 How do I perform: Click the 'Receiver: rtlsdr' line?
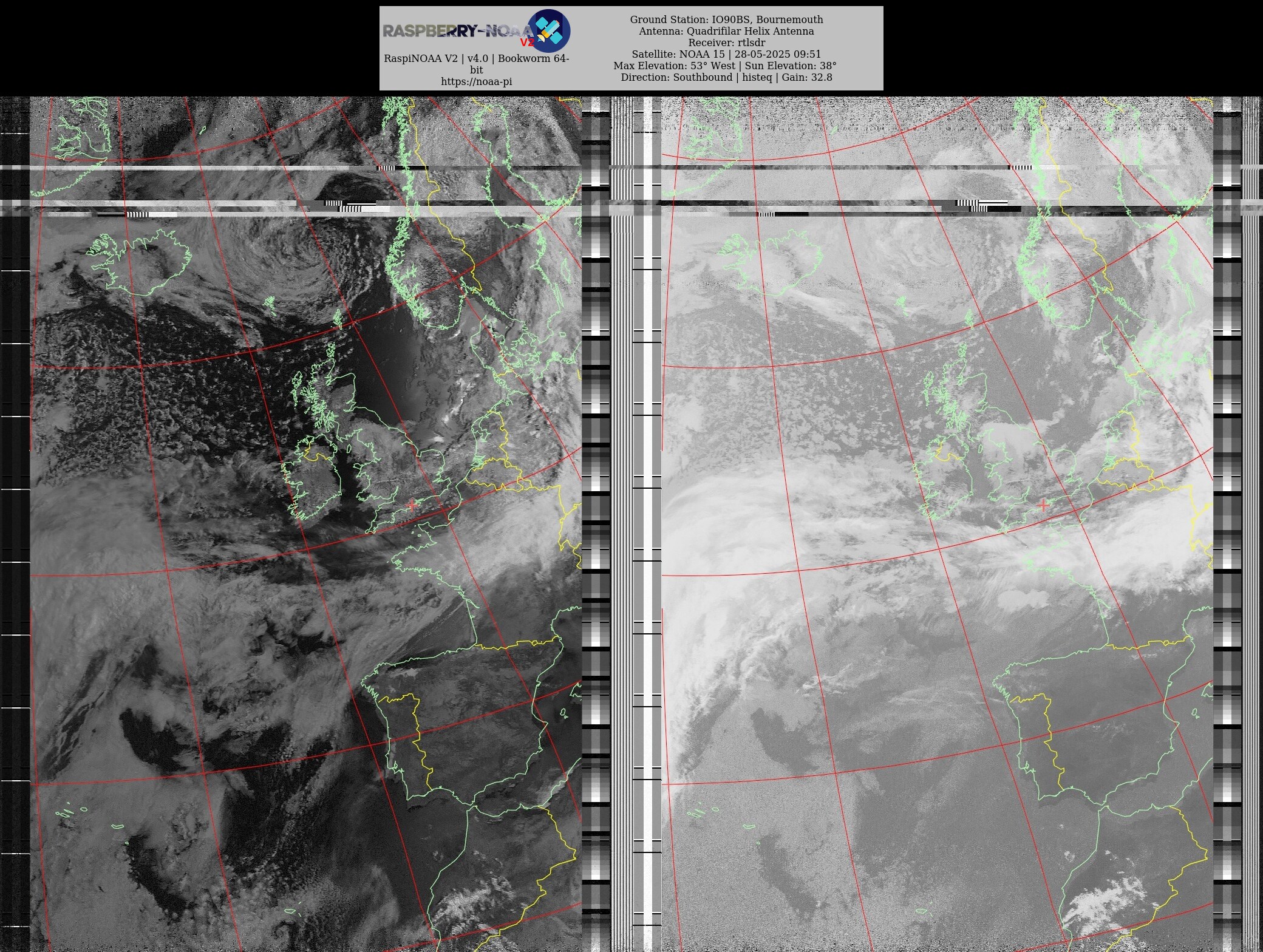[726, 42]
